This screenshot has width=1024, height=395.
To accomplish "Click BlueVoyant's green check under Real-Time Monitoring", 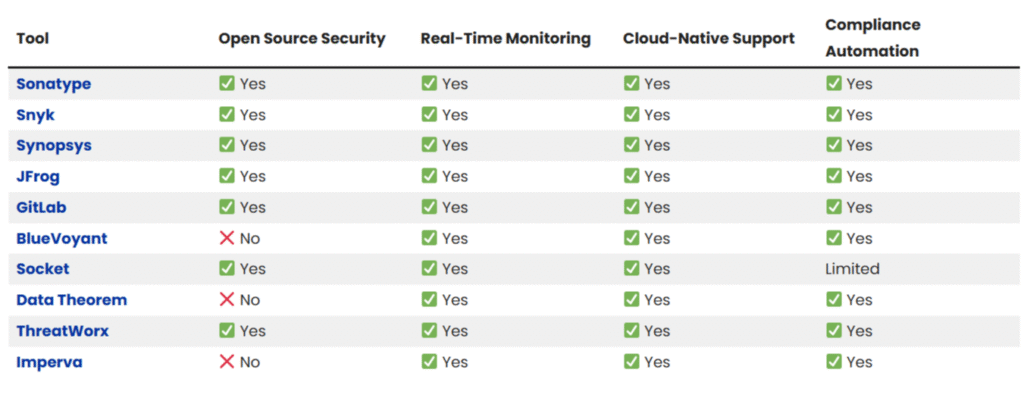I will tap(429, 238).
